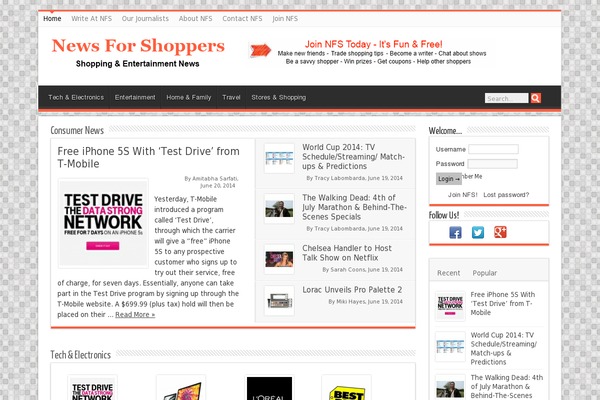Click byline 'By Miki Hayes, June 19, 2014'

pyautogui.click(x=365, y=302)
